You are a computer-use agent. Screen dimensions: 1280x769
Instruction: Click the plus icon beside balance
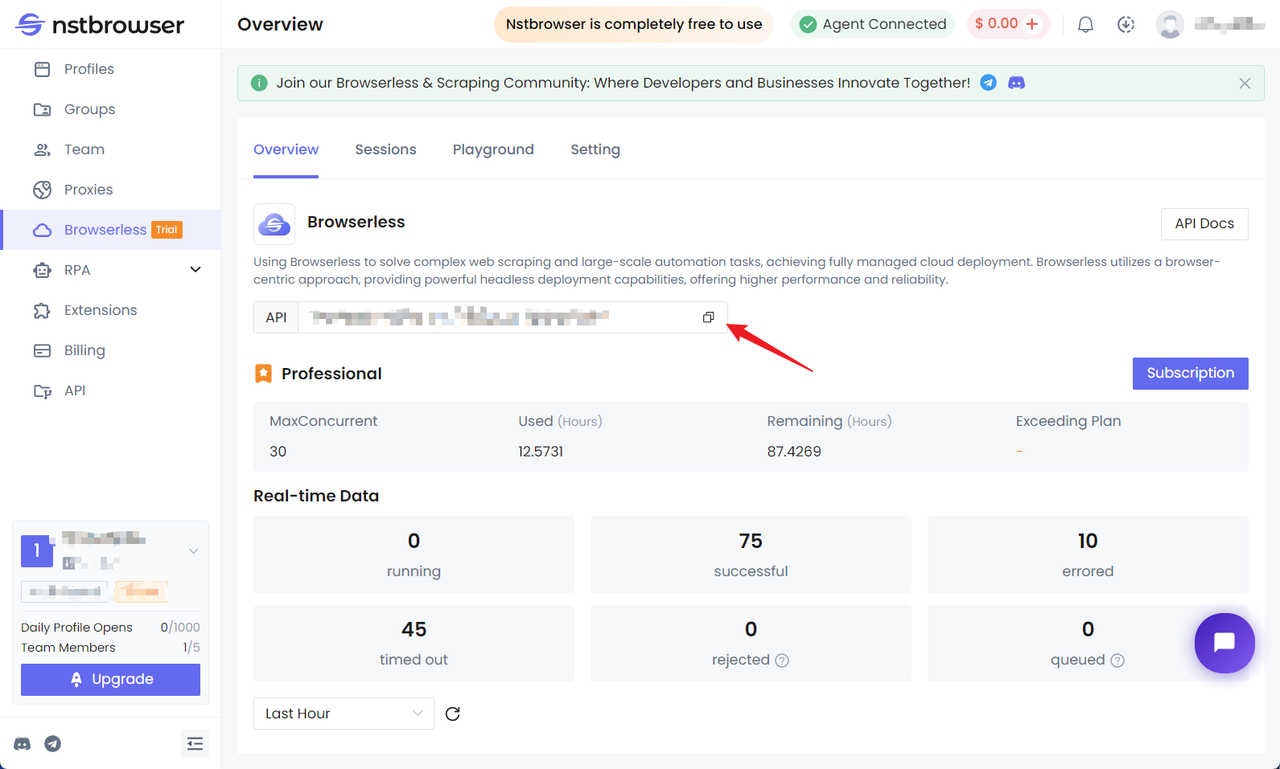pyautogui.click(x=1032, y=24)
